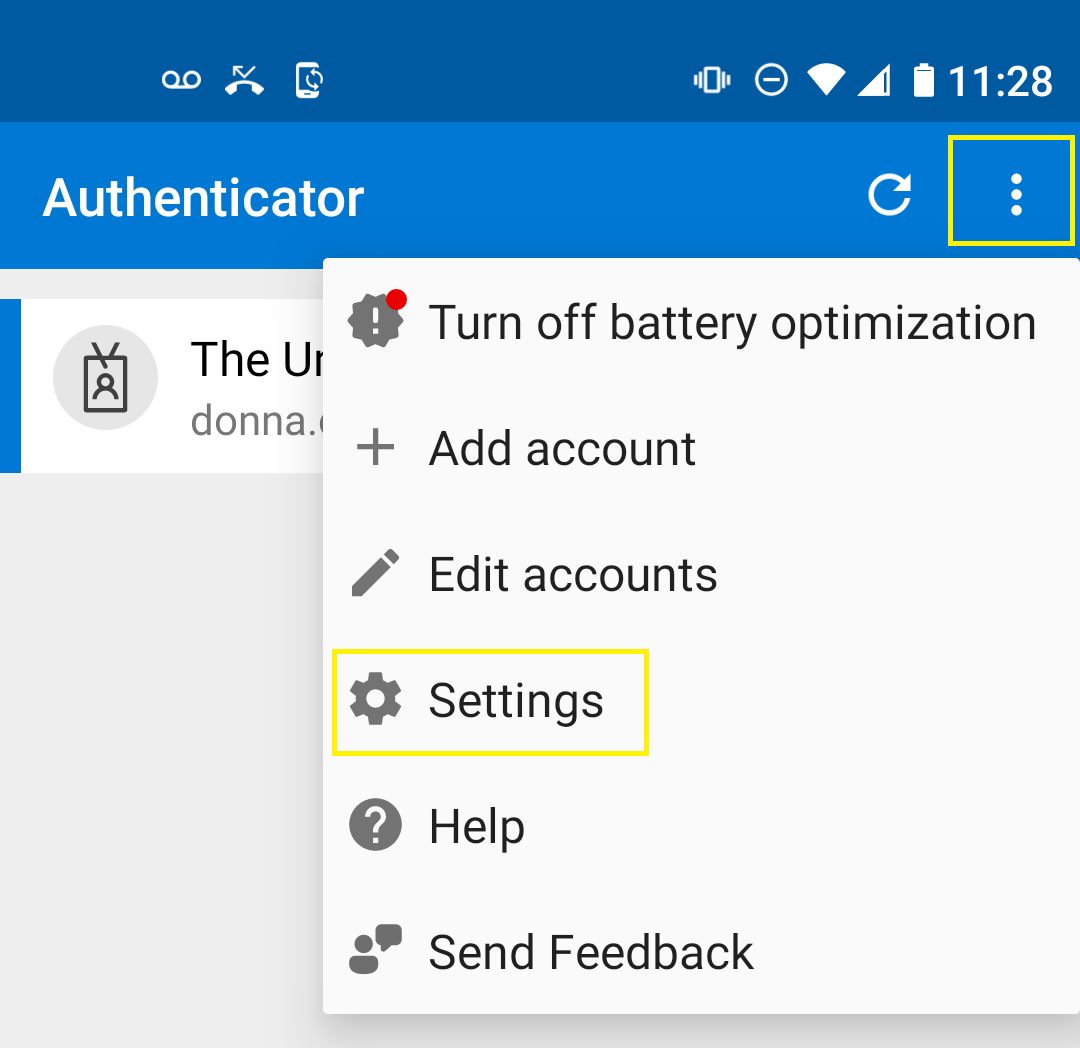Tap the plus icon beside Add account
Image resolution: width=1080 pixels, height=1048 pixels.
point(376,448)
